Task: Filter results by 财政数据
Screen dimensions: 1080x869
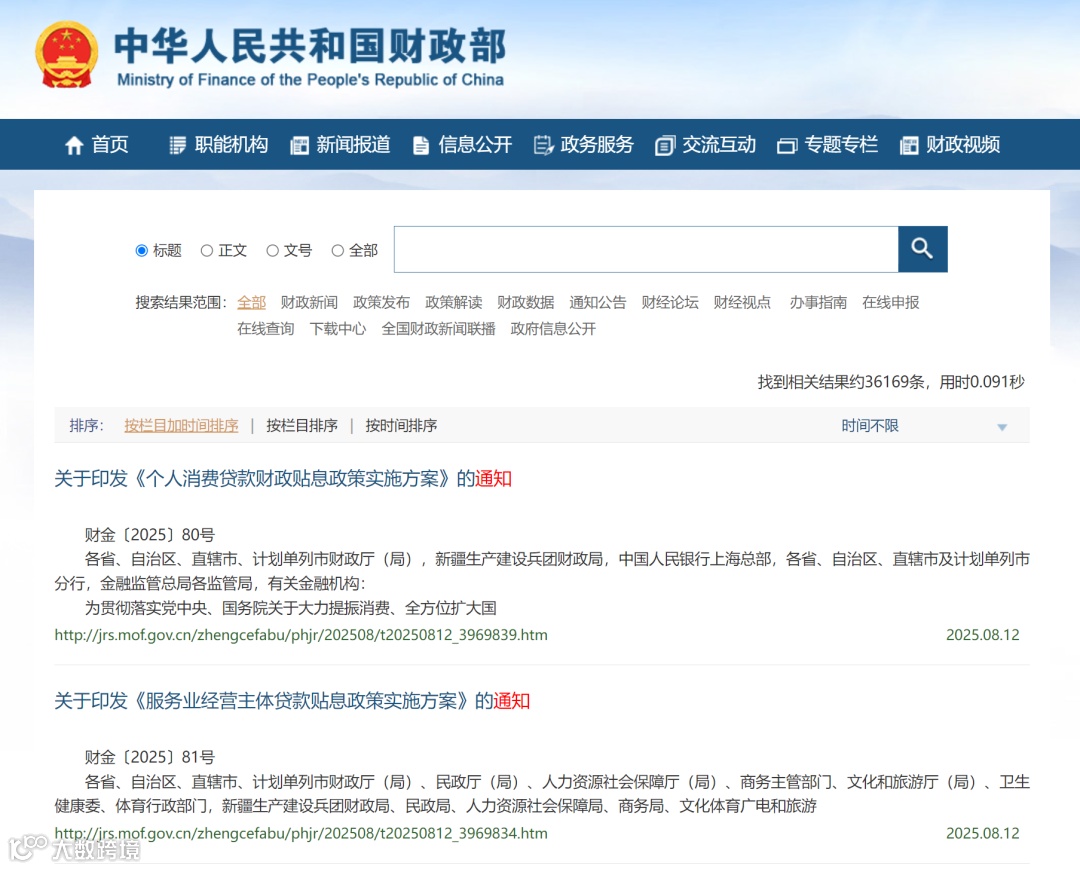Action: click(526, 302)
